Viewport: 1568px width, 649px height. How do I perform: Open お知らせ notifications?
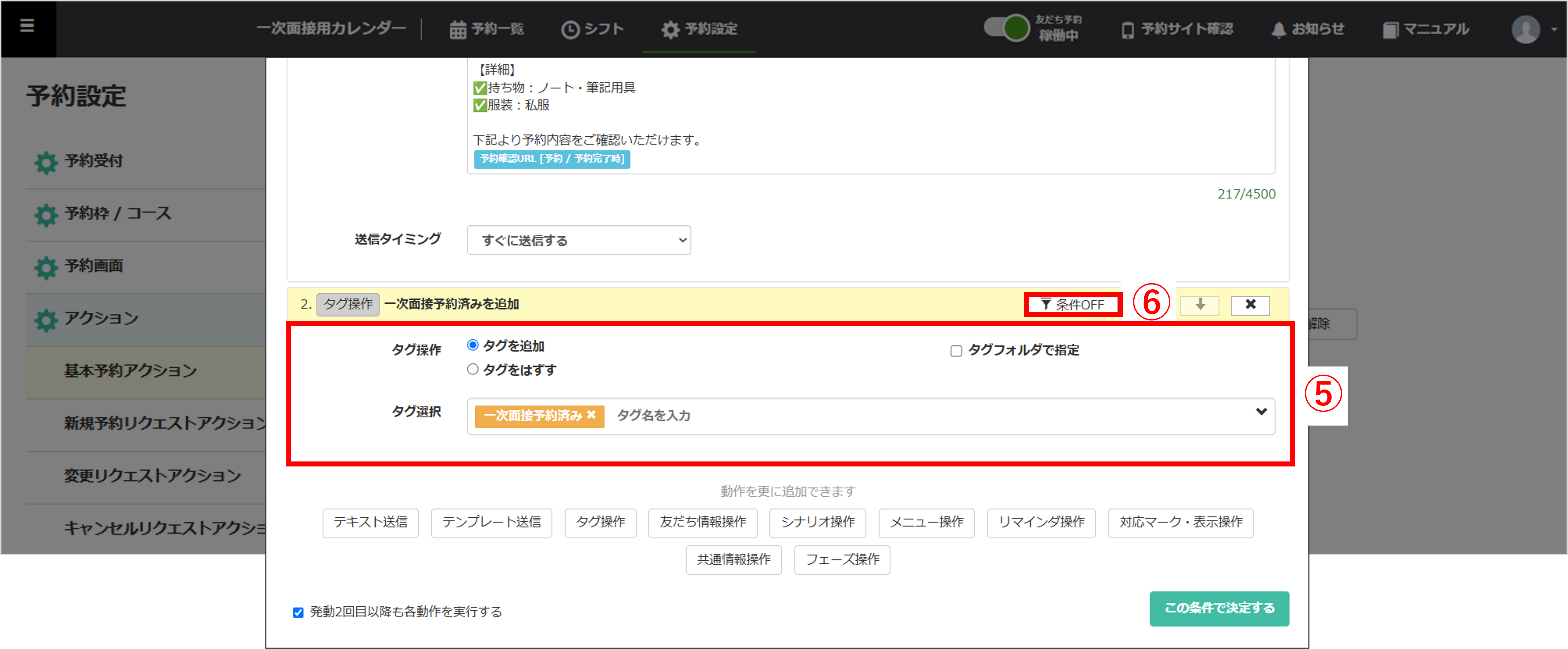1308,29
